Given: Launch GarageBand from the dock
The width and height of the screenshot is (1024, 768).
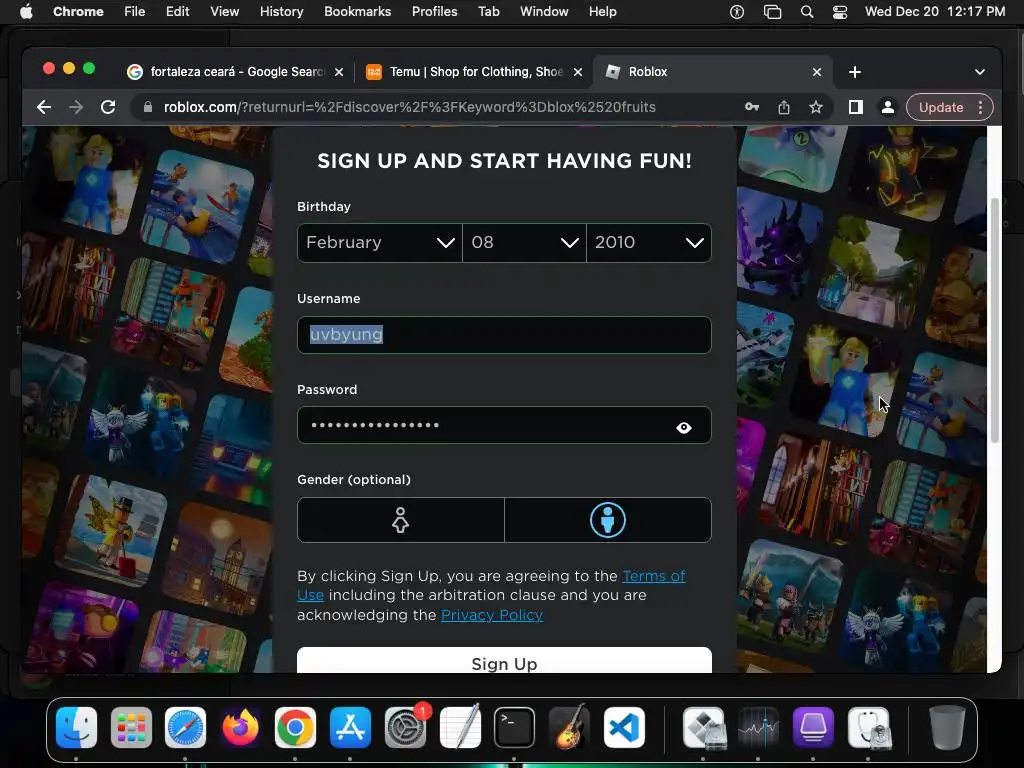Looking at the screenshot, I should pyautogui.click(x=569, y=727).
